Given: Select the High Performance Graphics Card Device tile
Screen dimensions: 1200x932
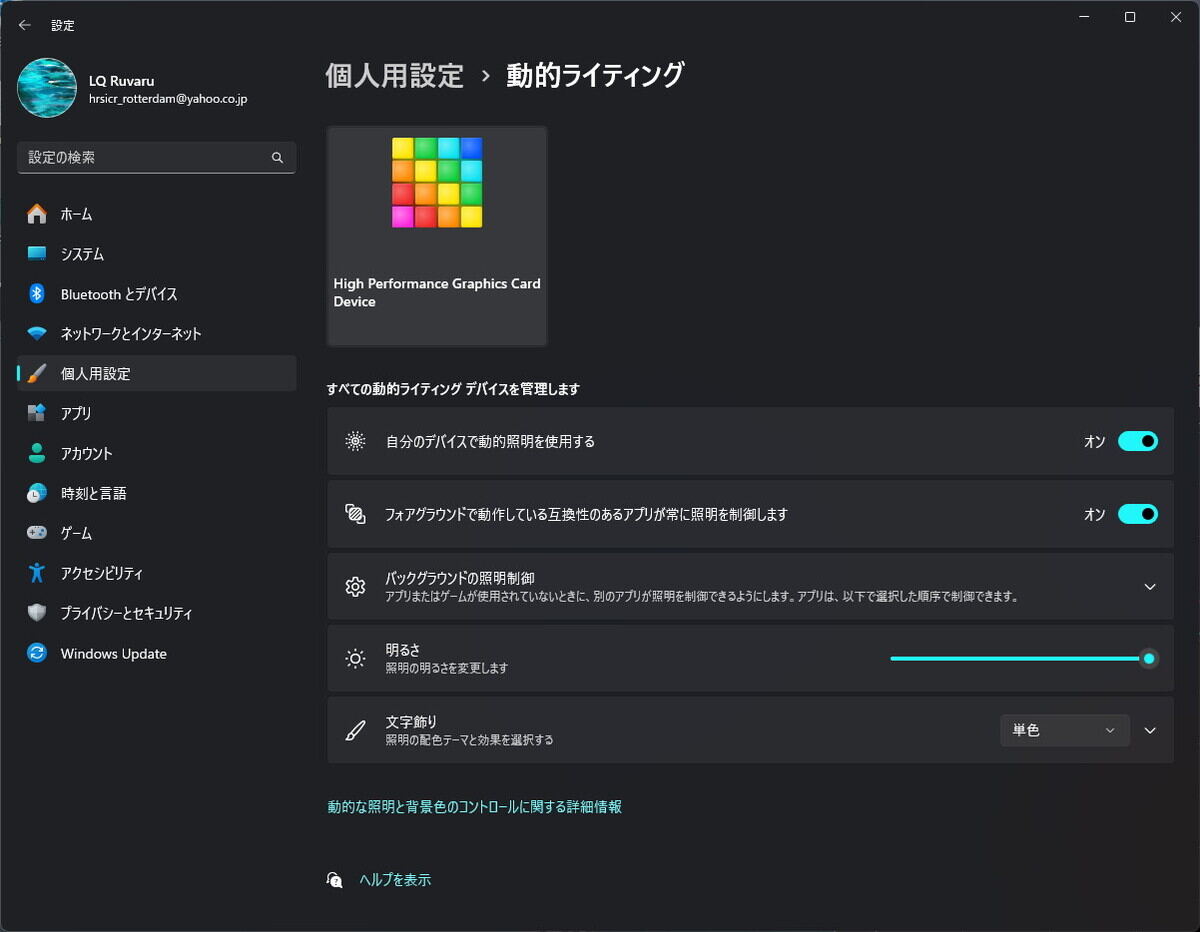Looking at the screenshot, I should click(437, 236).
